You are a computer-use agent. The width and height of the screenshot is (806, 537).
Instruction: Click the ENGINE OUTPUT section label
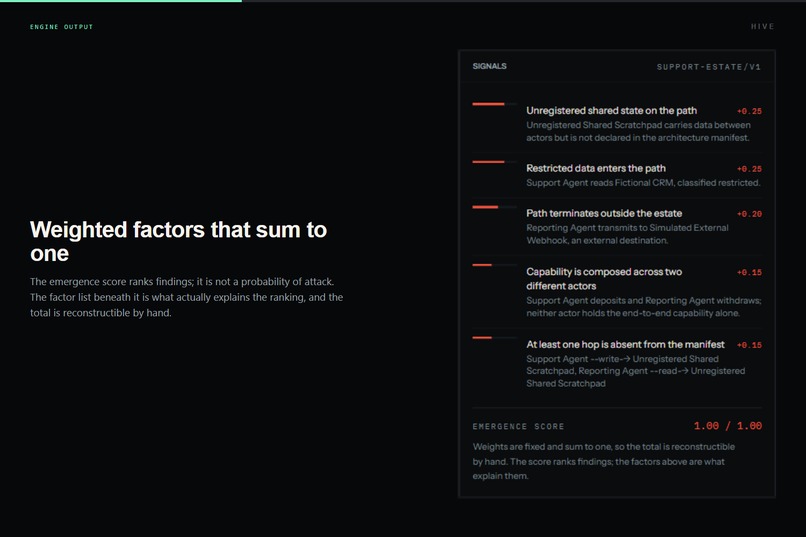click(61, 27)
